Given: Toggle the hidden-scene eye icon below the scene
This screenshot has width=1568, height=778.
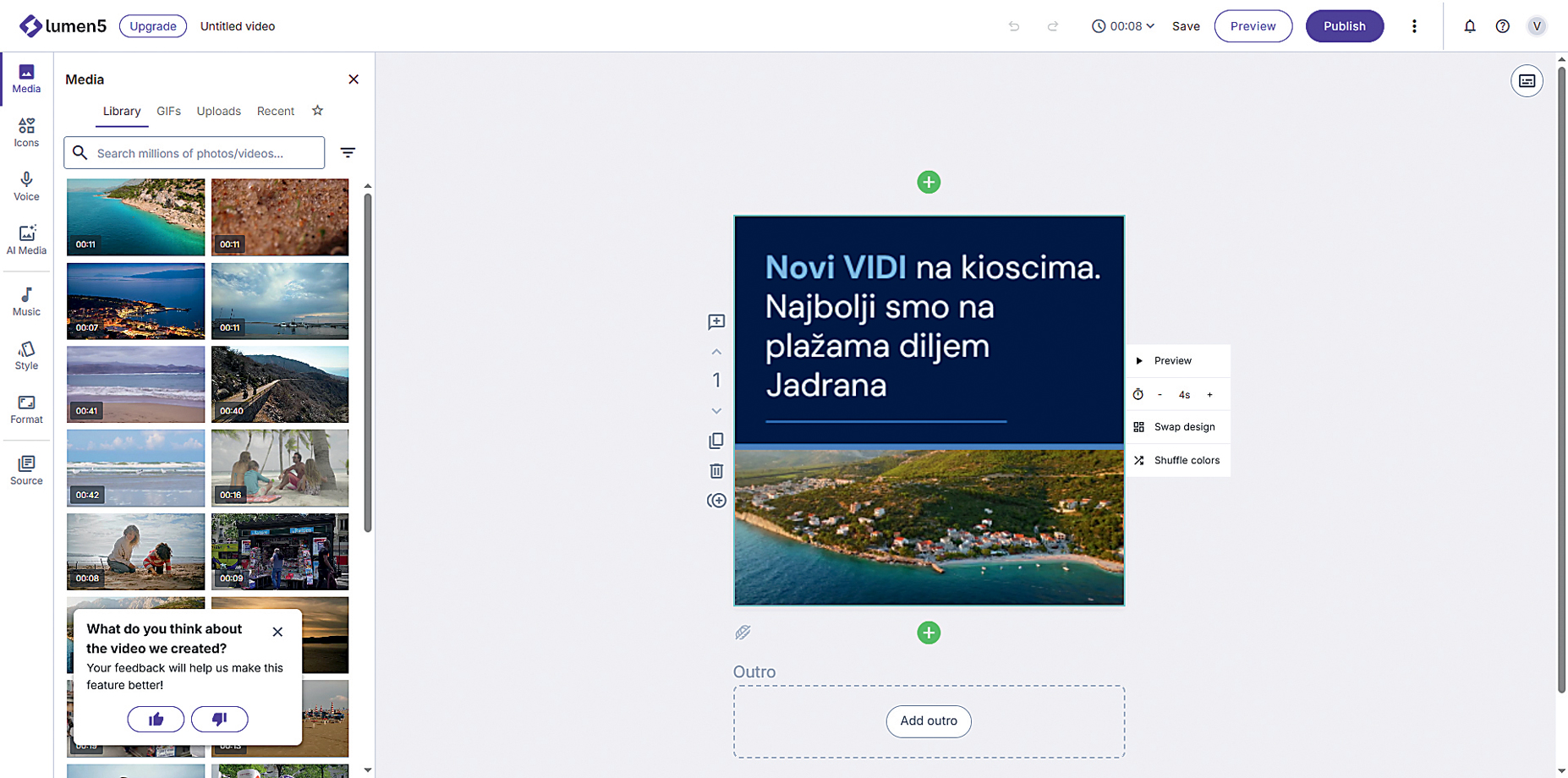Looking at the screenshot, I should point(743,633).
